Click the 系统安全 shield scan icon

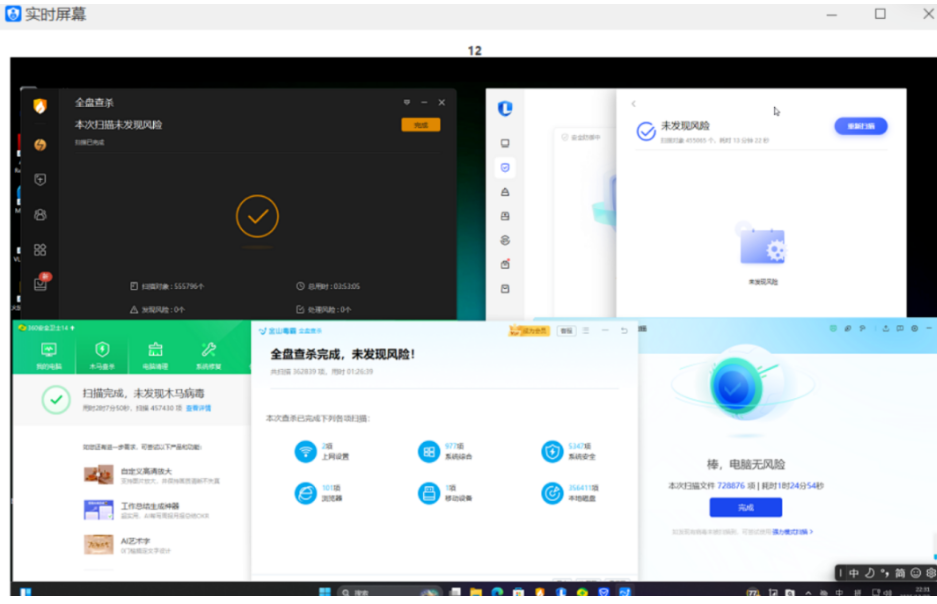552,452
